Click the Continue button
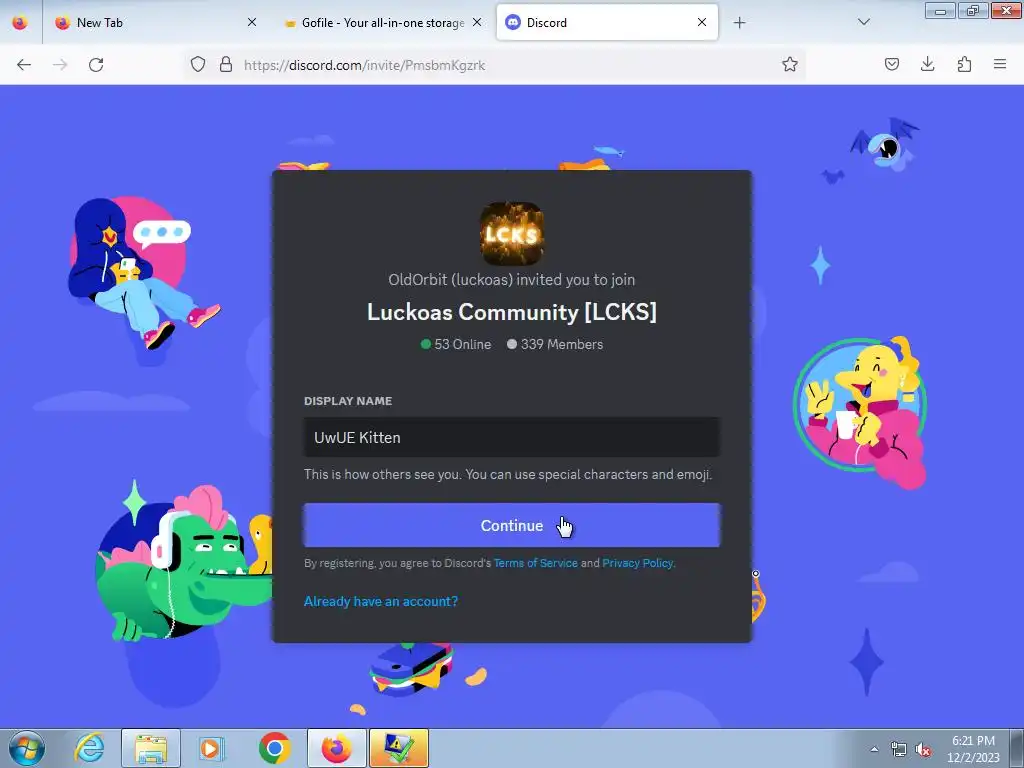Screen dimensions: 1024x768 point(511,525)
